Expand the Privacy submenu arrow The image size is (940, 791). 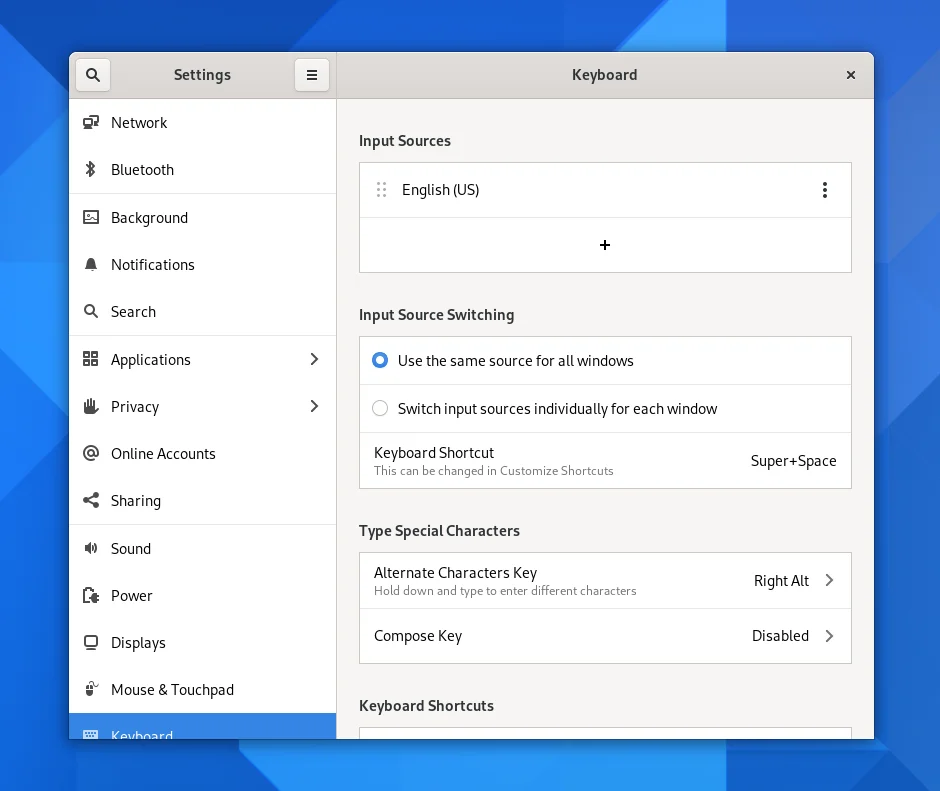point(314,407)
